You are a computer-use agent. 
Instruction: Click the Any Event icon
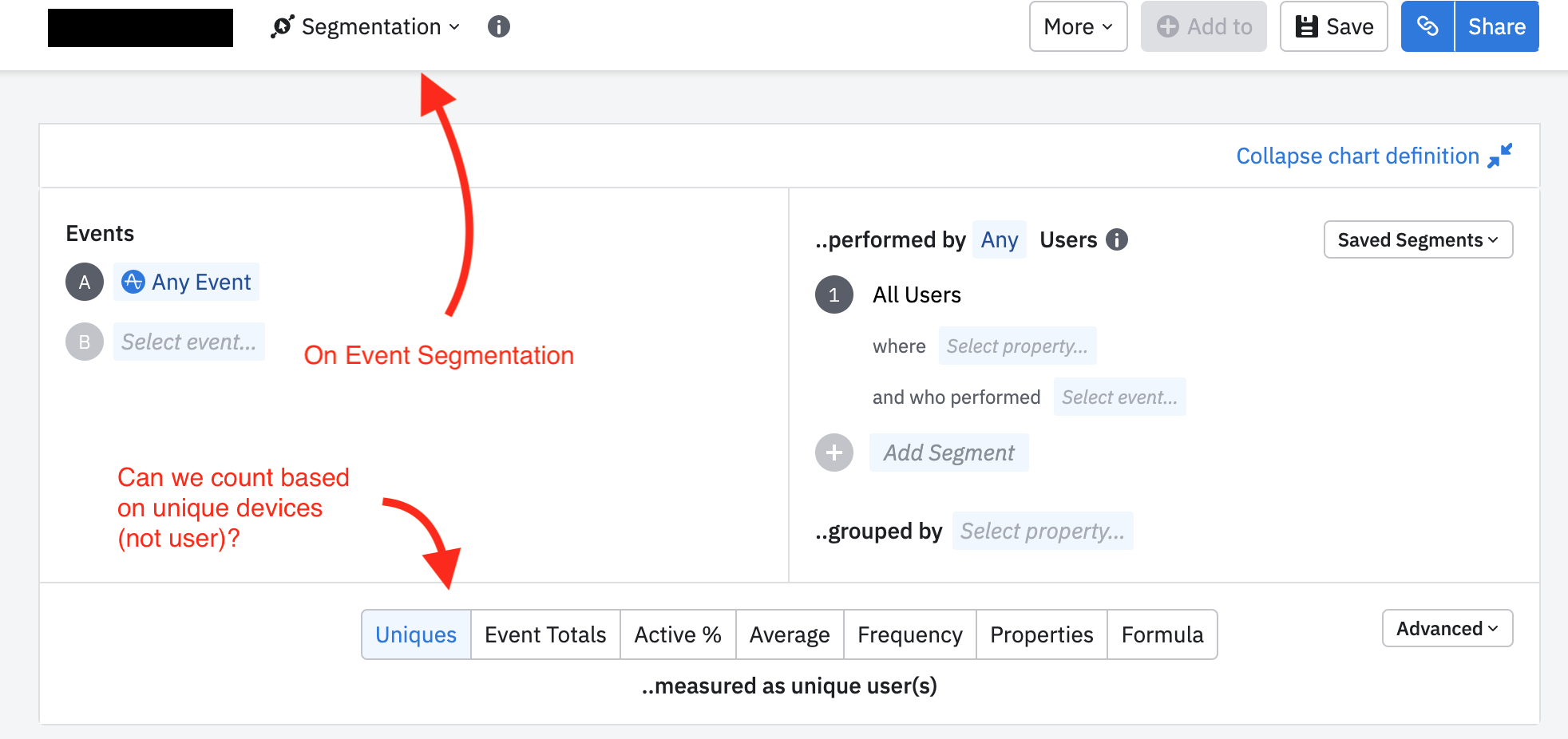point(133,282)
